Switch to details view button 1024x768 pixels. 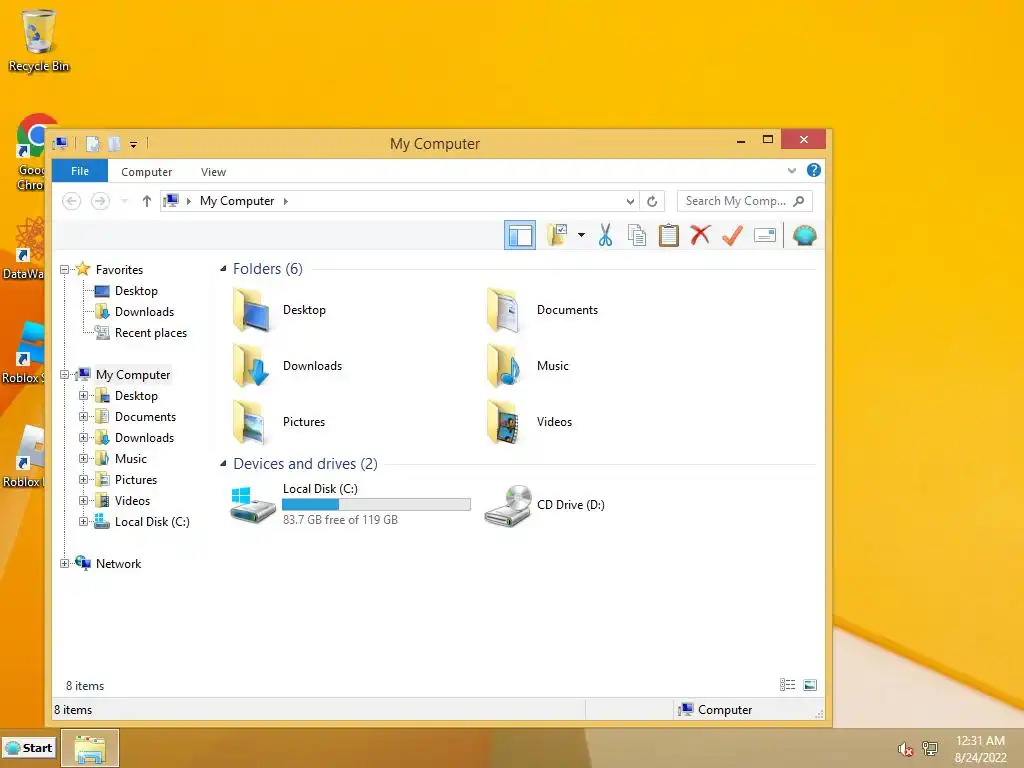(788, 684)
